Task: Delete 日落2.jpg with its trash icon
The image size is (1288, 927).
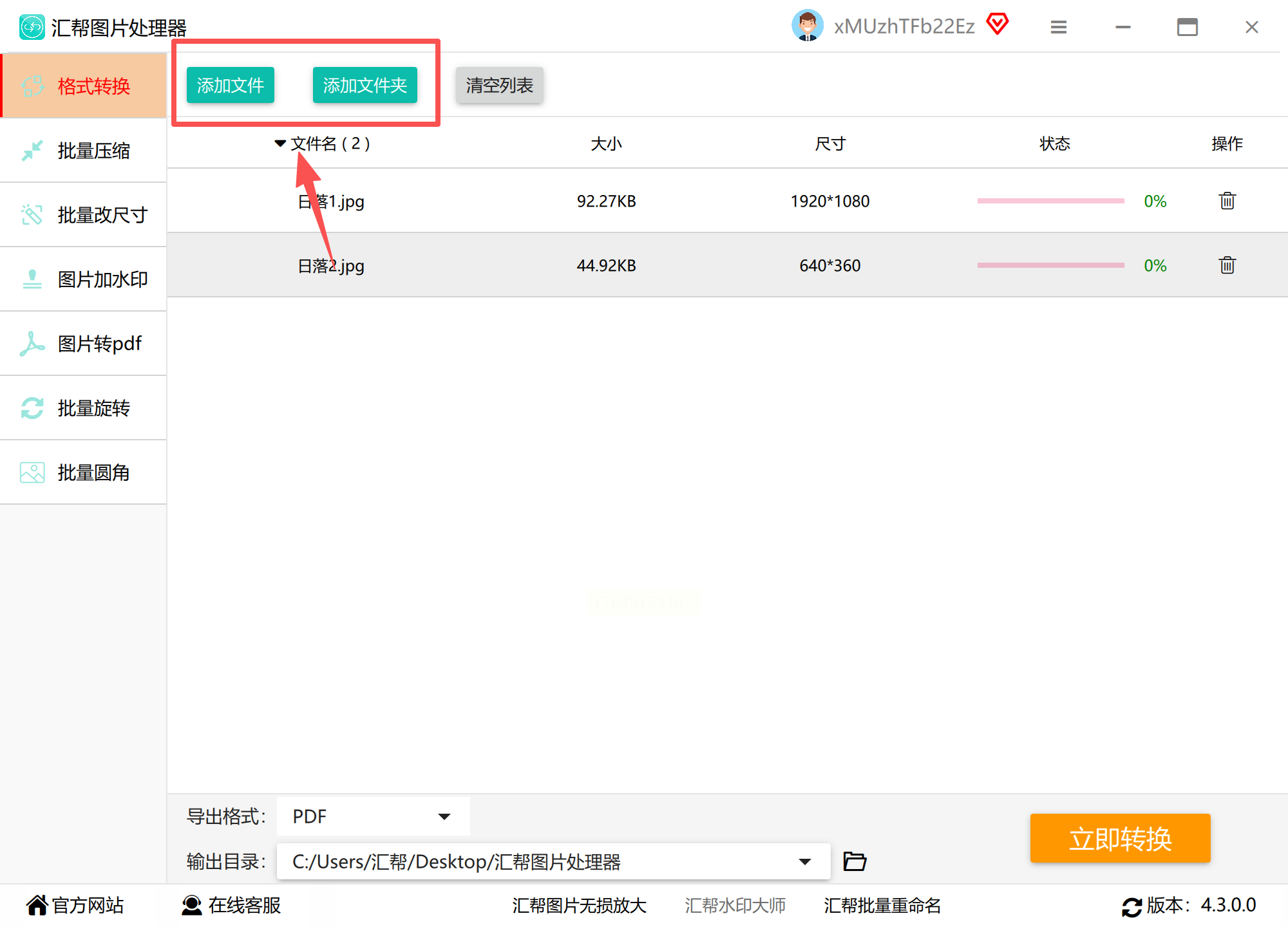Action: (x=1227, y=265)
